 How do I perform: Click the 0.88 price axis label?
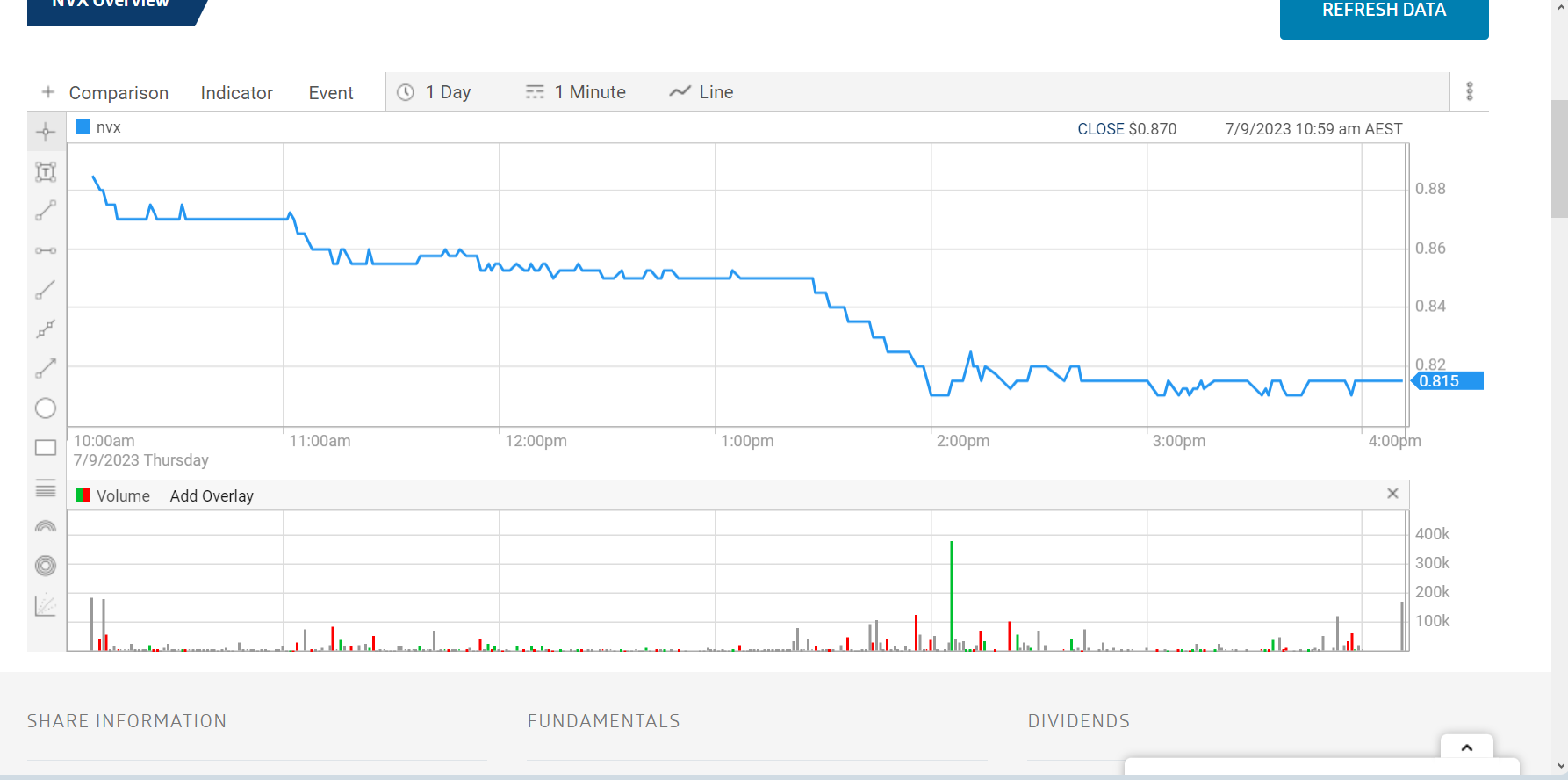click(x=1430, y=189)
